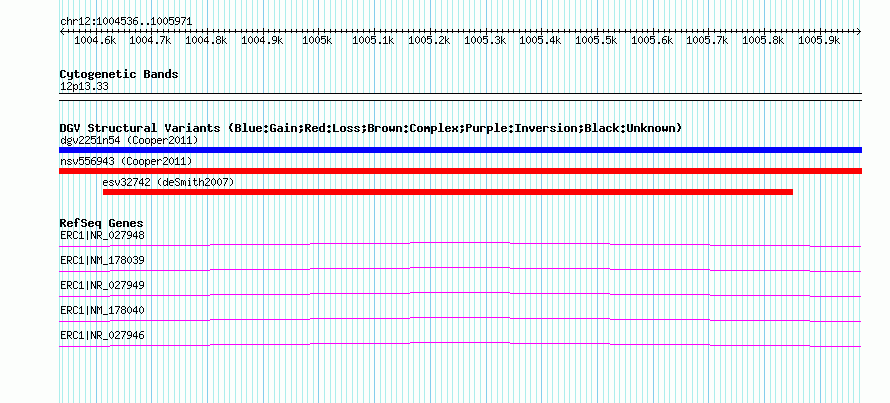
Task: Select the RefSeq Genes track title
Action: click(x=102, y=223)
